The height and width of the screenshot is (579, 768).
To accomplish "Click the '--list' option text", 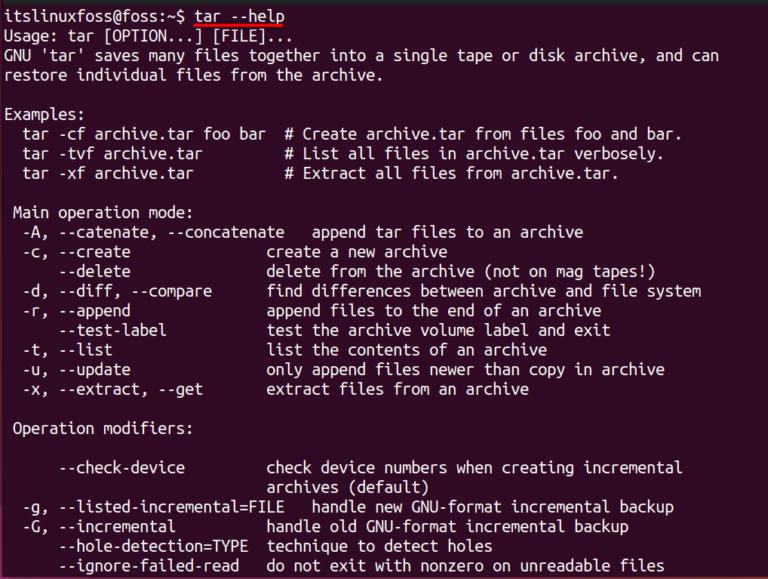I will pyautogui.click(x=86, y=349).
